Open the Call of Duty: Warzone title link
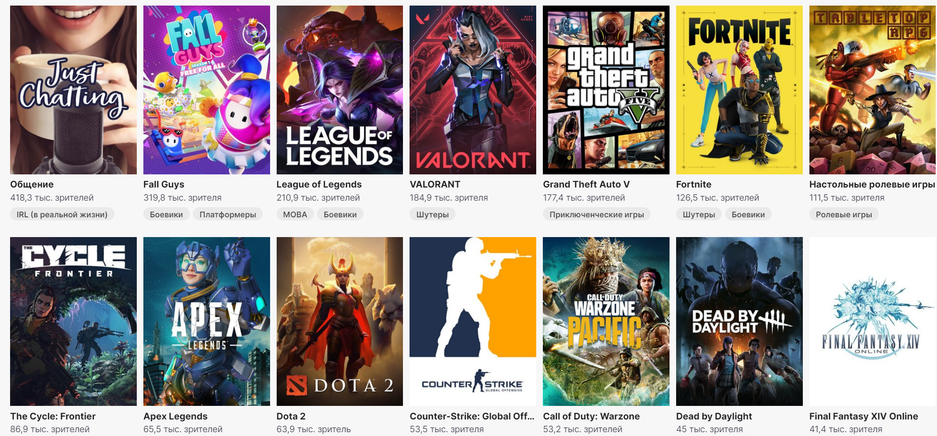Viewport: 937px width, 436px height. click(591, 416)
